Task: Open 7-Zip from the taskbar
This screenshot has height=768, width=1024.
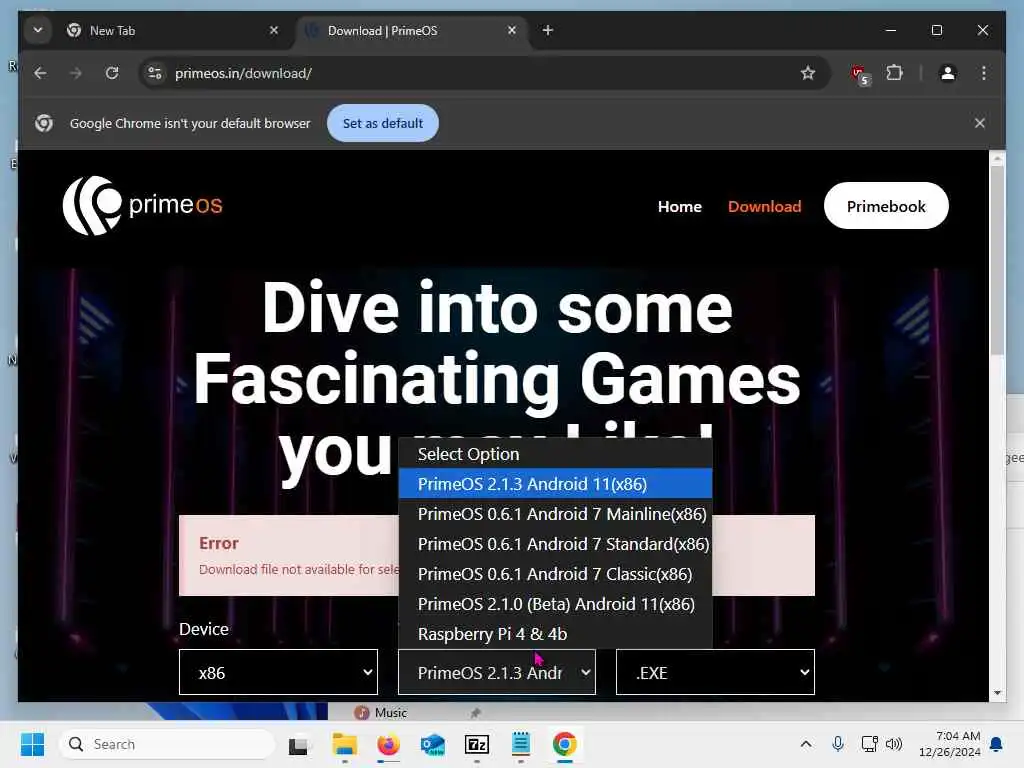Action: (x=477, y=744)
